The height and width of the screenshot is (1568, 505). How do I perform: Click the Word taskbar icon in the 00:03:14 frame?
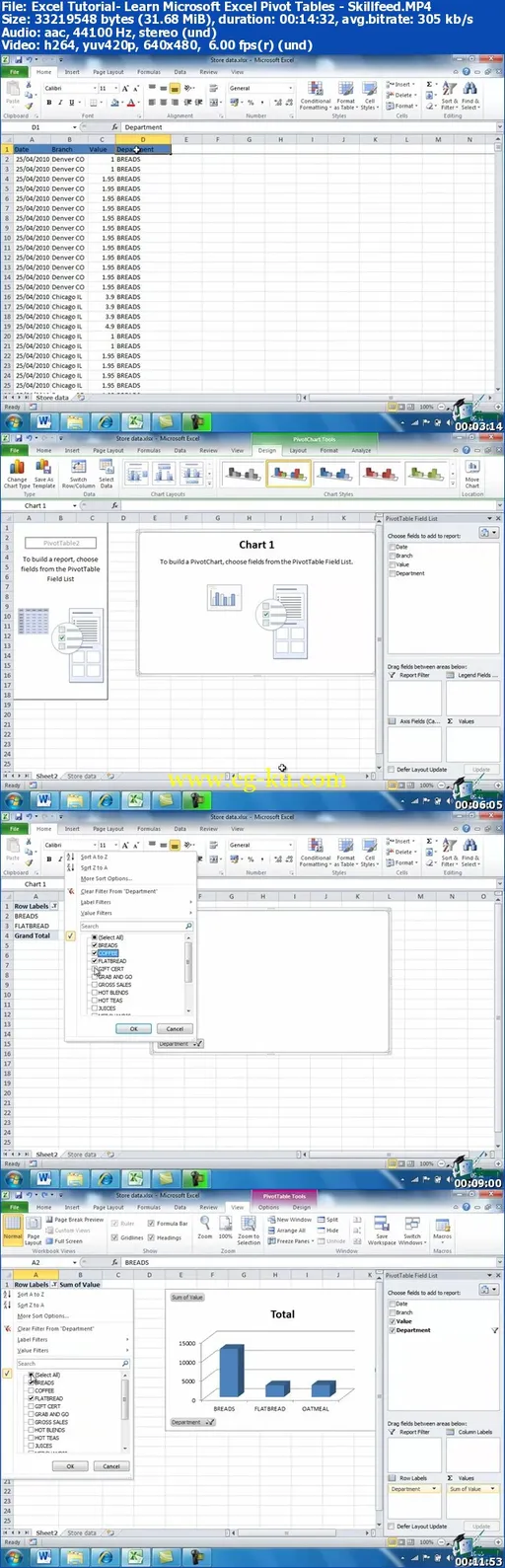point(44,421)
